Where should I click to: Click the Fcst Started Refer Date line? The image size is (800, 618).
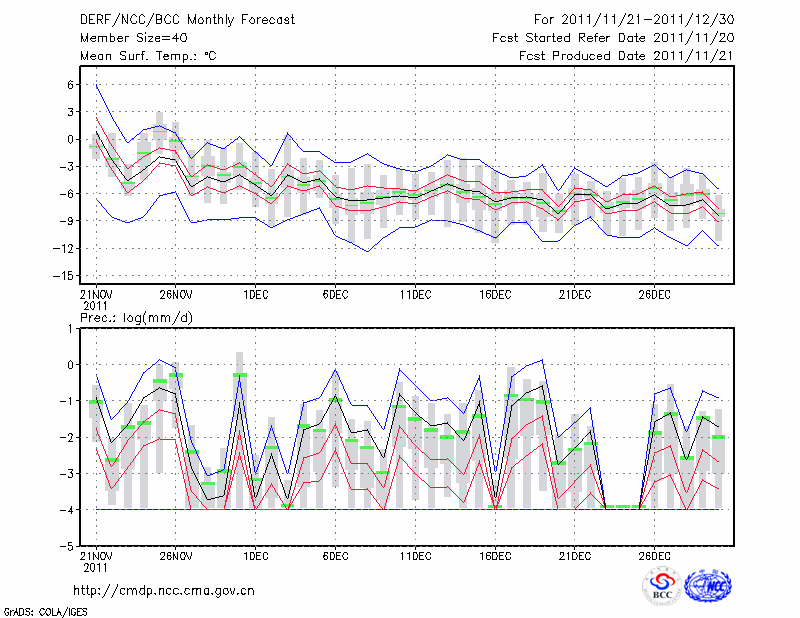[x=613, y=38]
